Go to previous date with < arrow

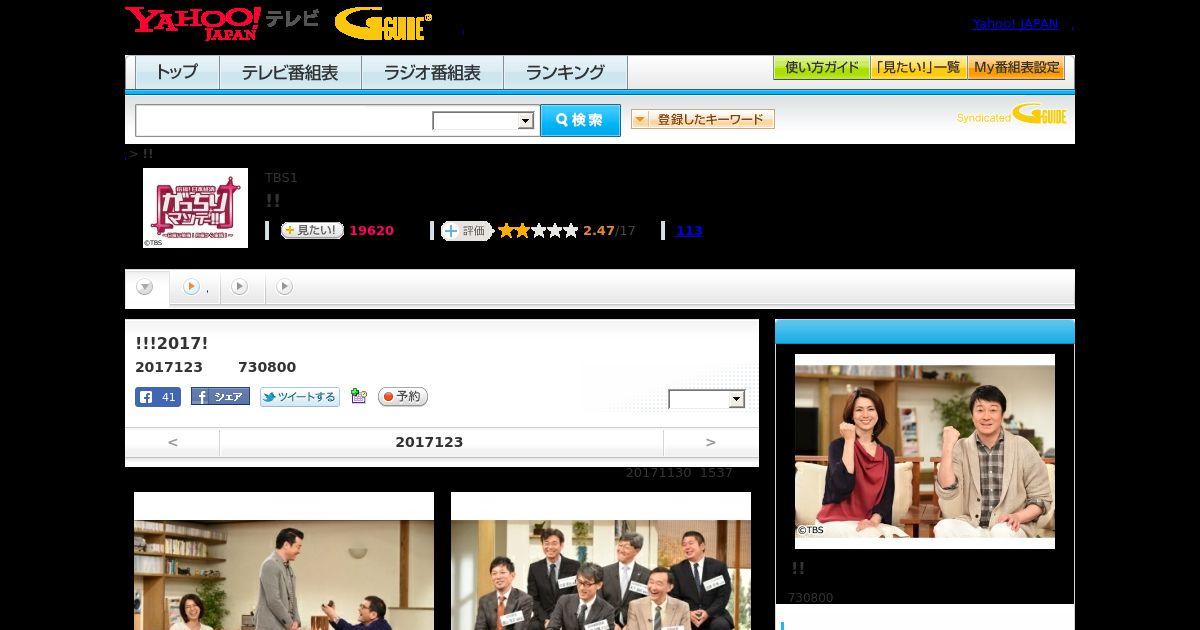172,442
